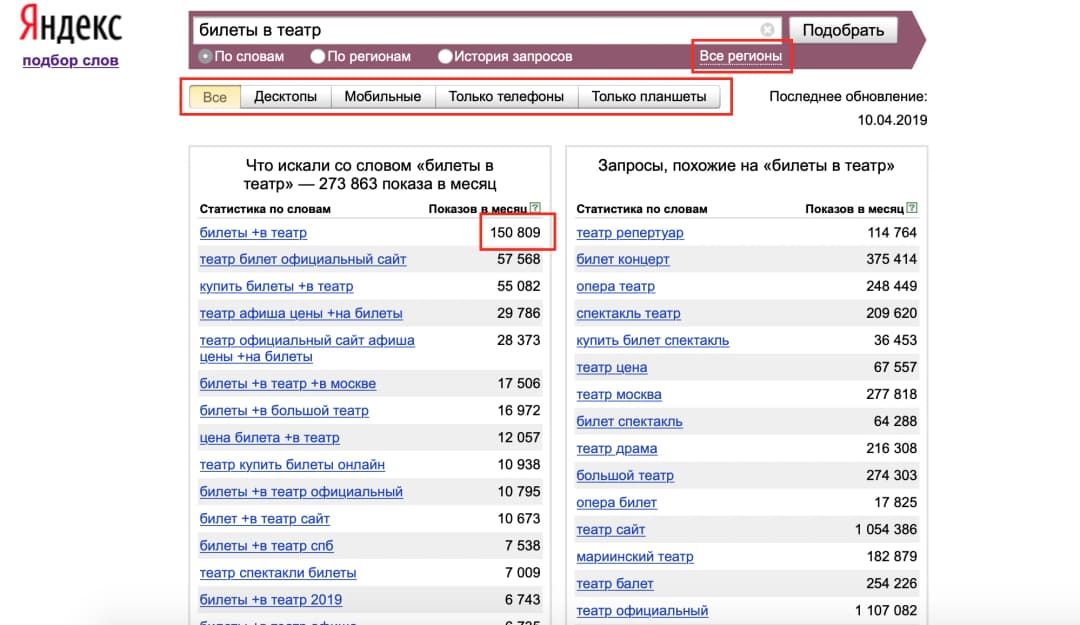
Task: Click the update date '10.04.2019'
Action: [892, 121]
